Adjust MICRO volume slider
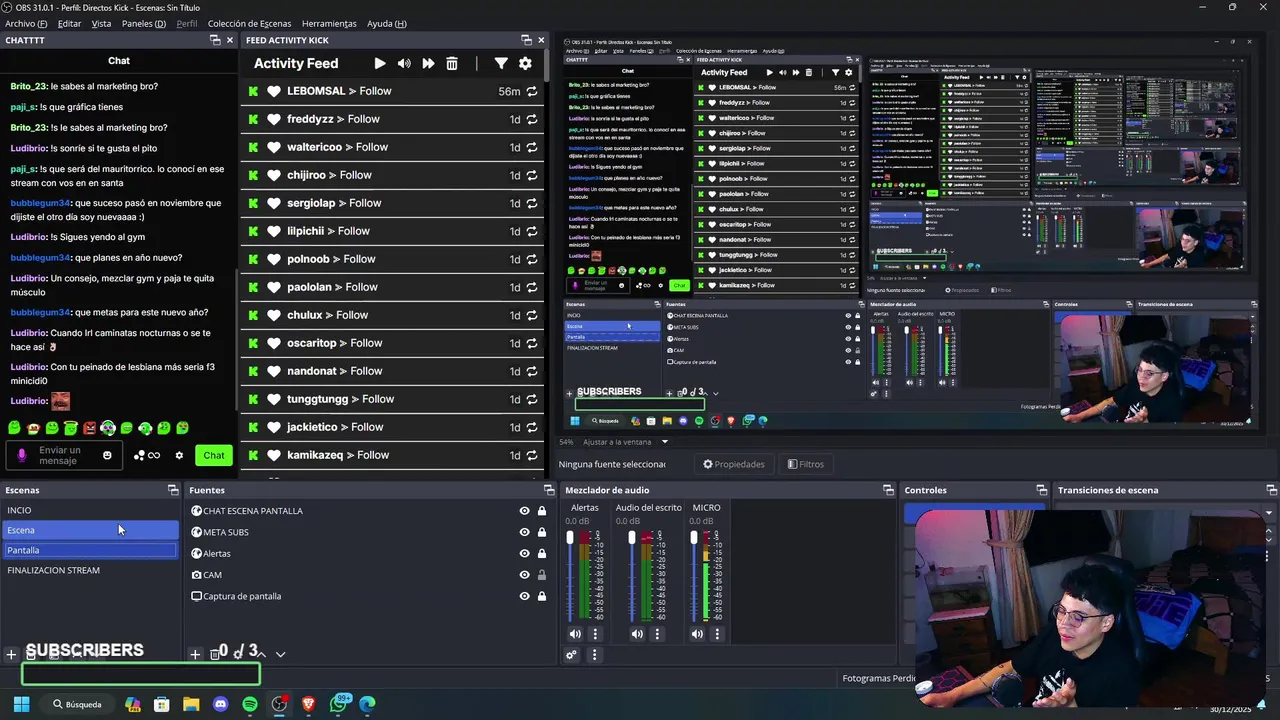1280x720 pixels. pyautogui.click(x=694, y=575)
